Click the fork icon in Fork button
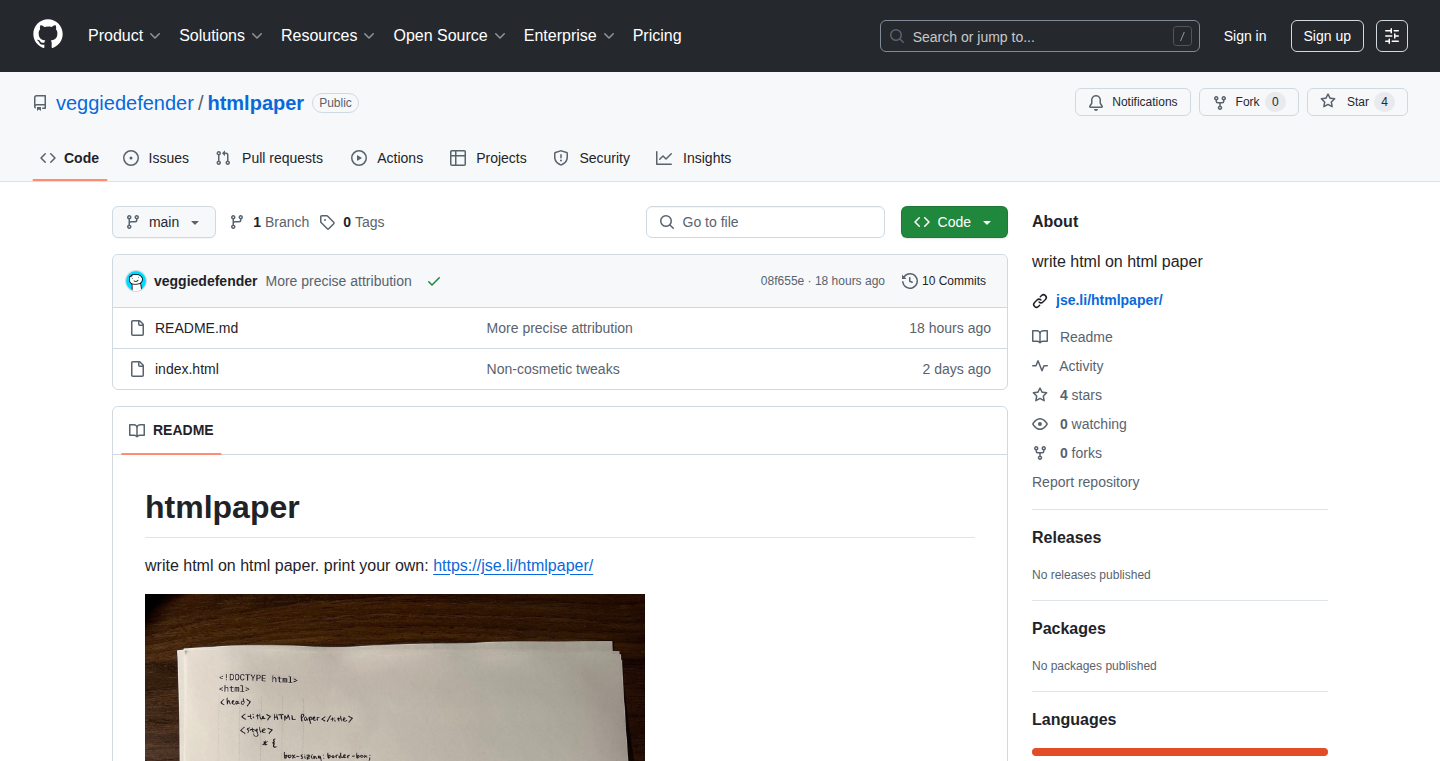 [x=1220, y=102]
